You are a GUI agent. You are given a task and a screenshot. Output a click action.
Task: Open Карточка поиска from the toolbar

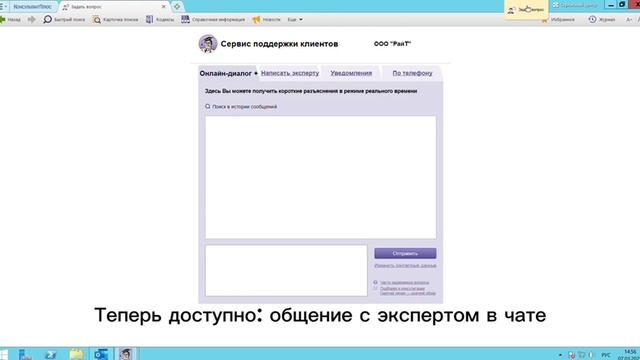[x=115, y=20]
